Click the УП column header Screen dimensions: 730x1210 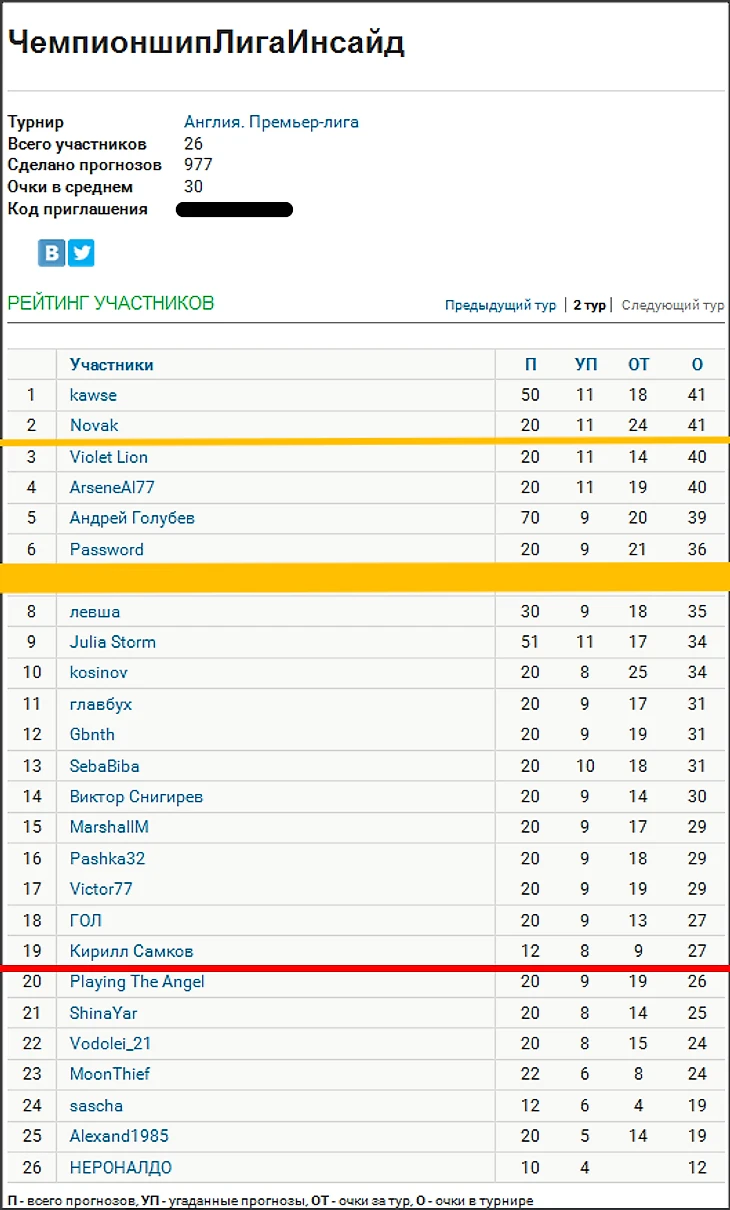[586, 365]
